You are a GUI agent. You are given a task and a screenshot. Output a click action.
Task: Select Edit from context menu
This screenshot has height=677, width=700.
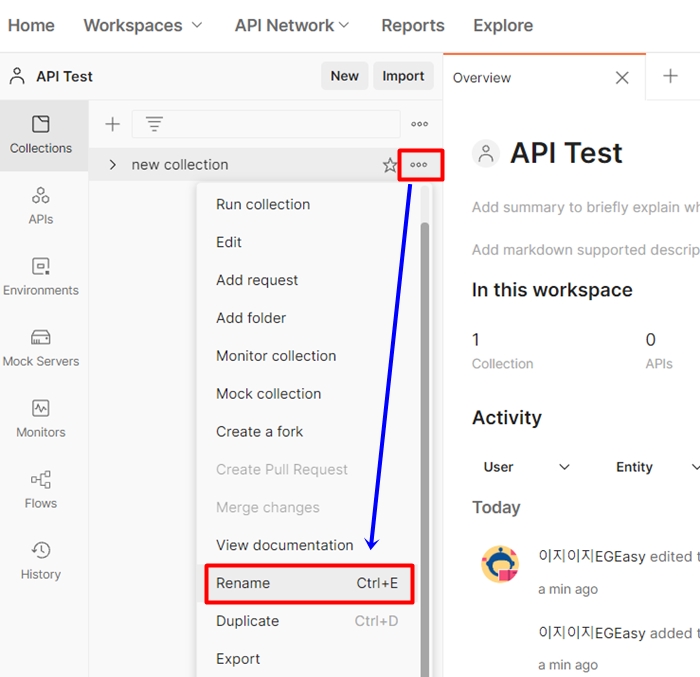pos(308,242)
